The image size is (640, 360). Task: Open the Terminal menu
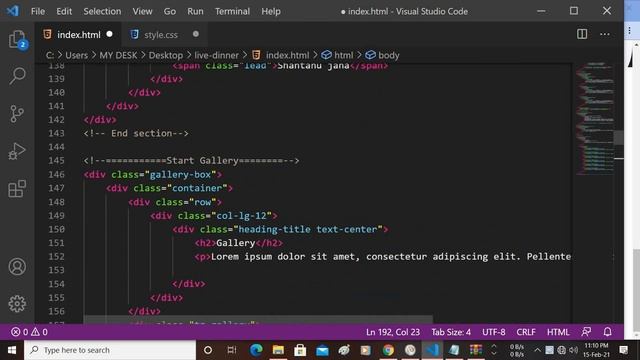pos(232,11)
